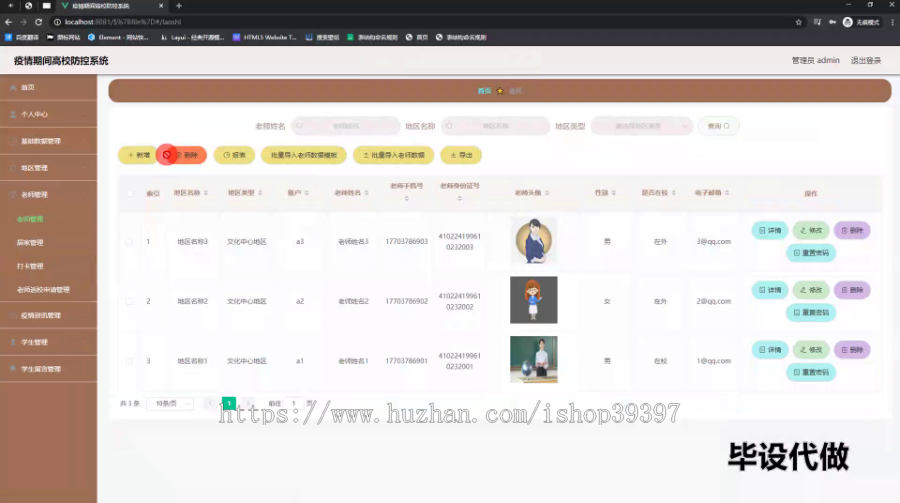Open the 地区类型 select dropdown
900x503 pixels.
click(x=642, y=126)
